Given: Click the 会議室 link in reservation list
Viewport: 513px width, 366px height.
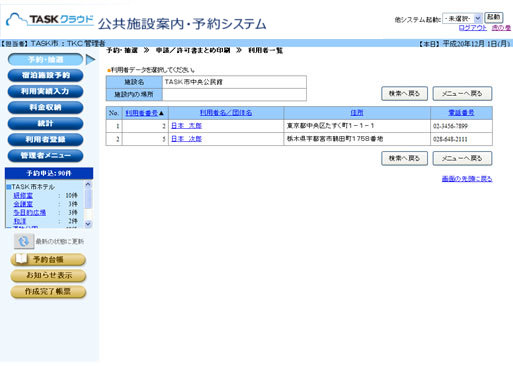Looking at the screenshot, I should tap(23, 204).
